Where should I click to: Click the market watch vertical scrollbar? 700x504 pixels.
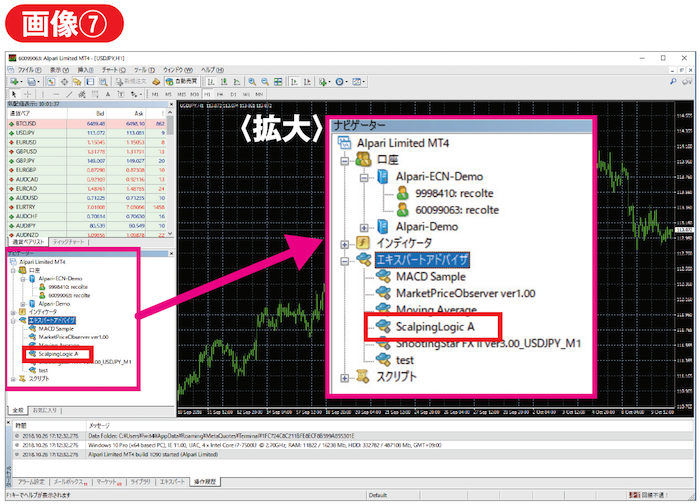point(170,174)
